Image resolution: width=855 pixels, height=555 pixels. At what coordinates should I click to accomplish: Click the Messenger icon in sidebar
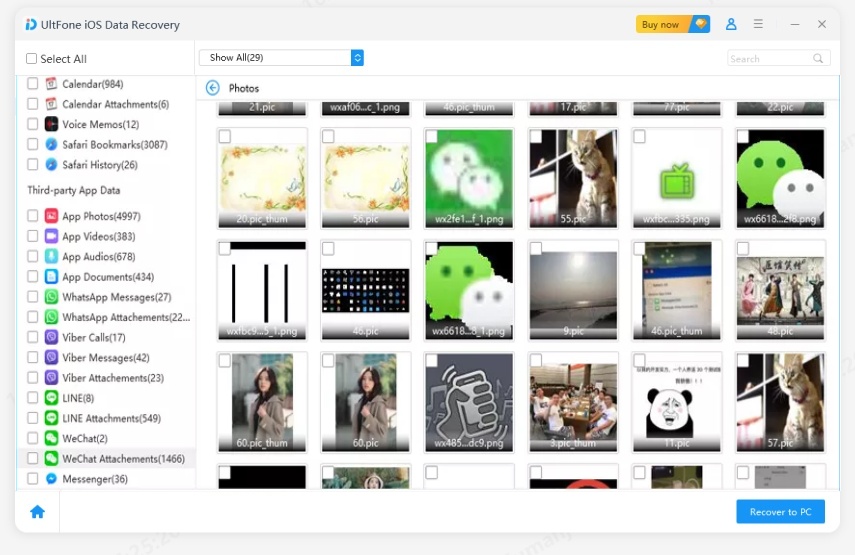(x=51, y=479)
